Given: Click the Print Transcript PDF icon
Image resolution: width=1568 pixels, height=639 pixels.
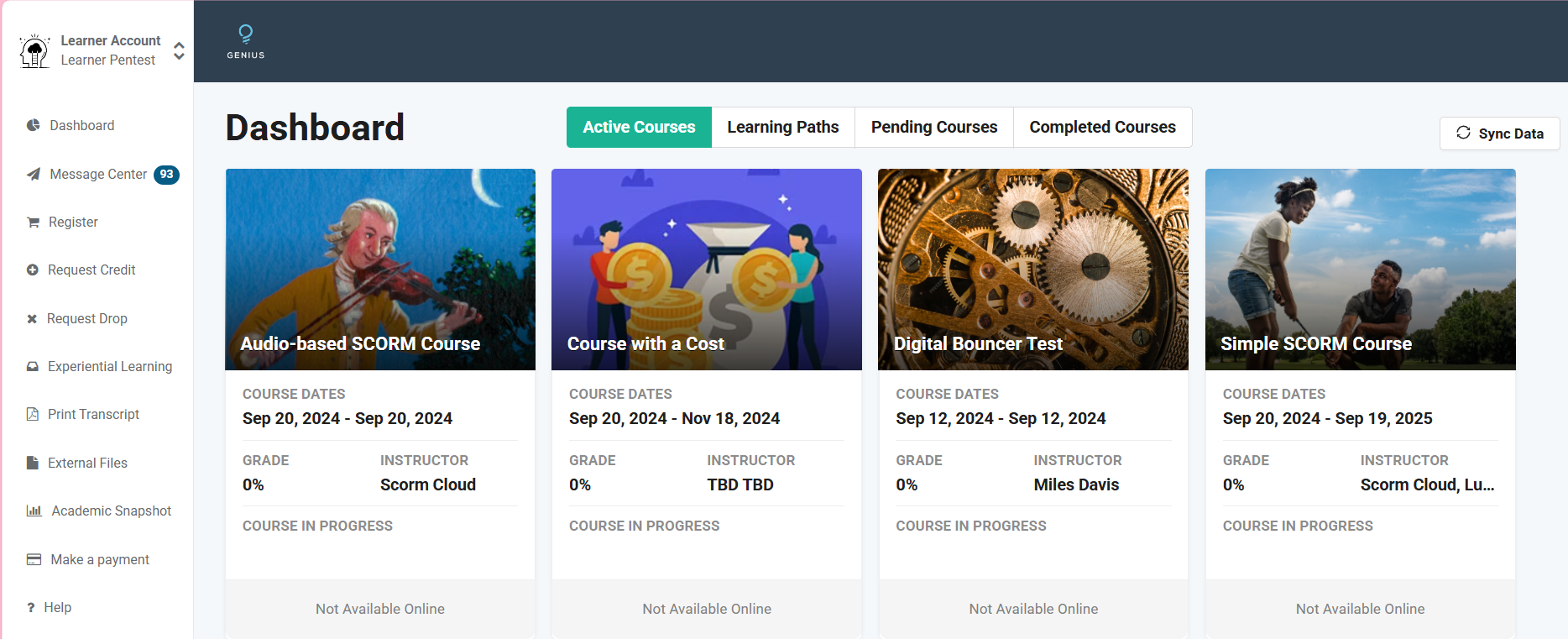Looking at the screenshot, I should 33,414.
